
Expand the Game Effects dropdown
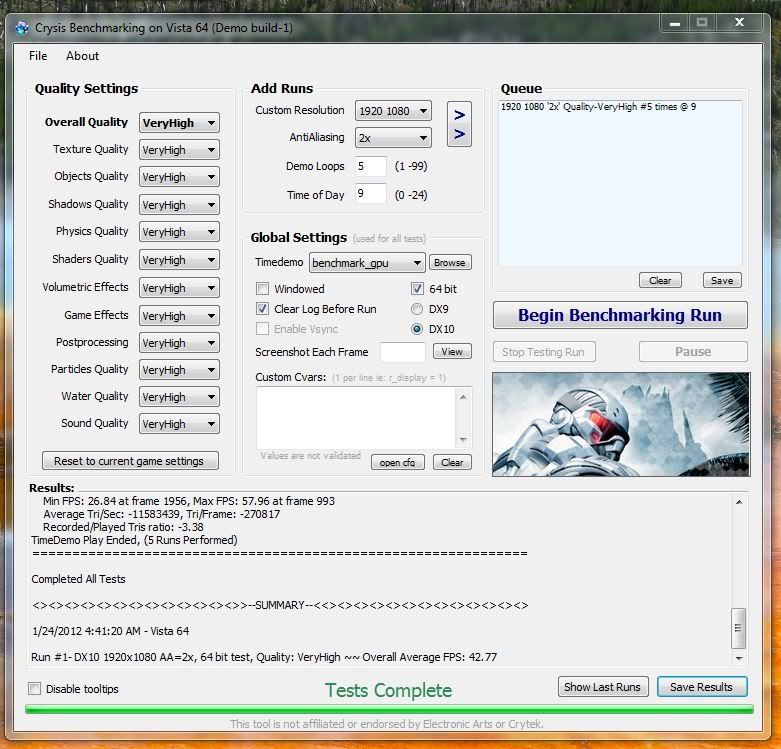[x=179, y=316]
